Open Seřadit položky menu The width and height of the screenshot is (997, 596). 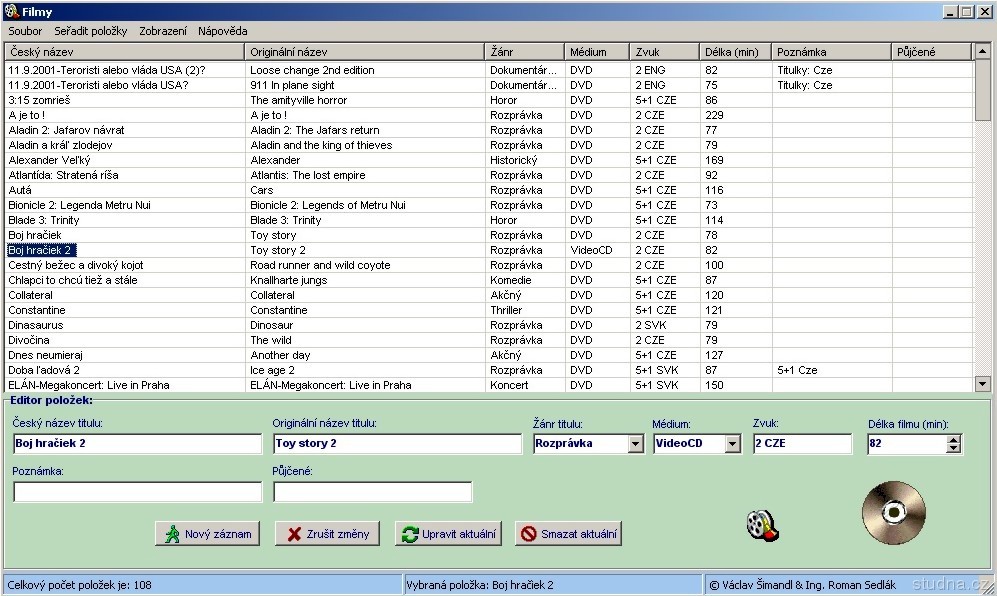91,31
